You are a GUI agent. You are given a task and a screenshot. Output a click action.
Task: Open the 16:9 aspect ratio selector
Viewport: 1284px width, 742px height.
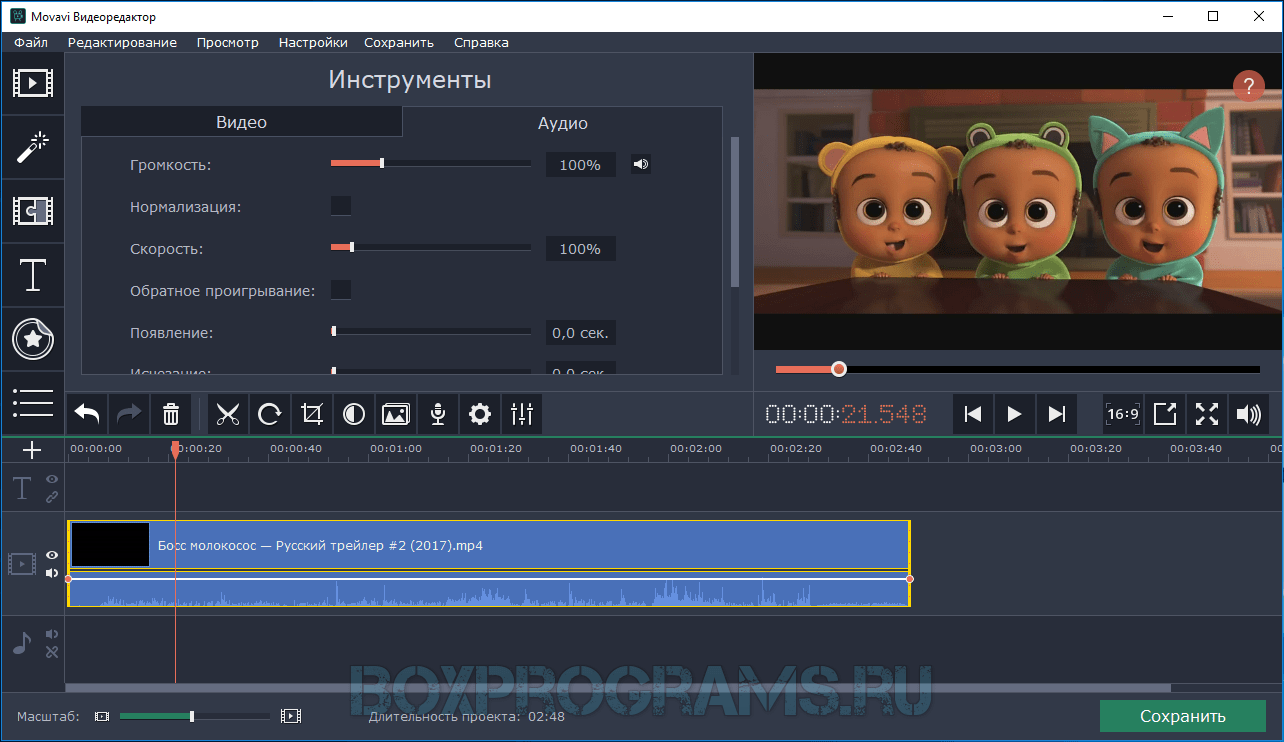click(1123, 413)
